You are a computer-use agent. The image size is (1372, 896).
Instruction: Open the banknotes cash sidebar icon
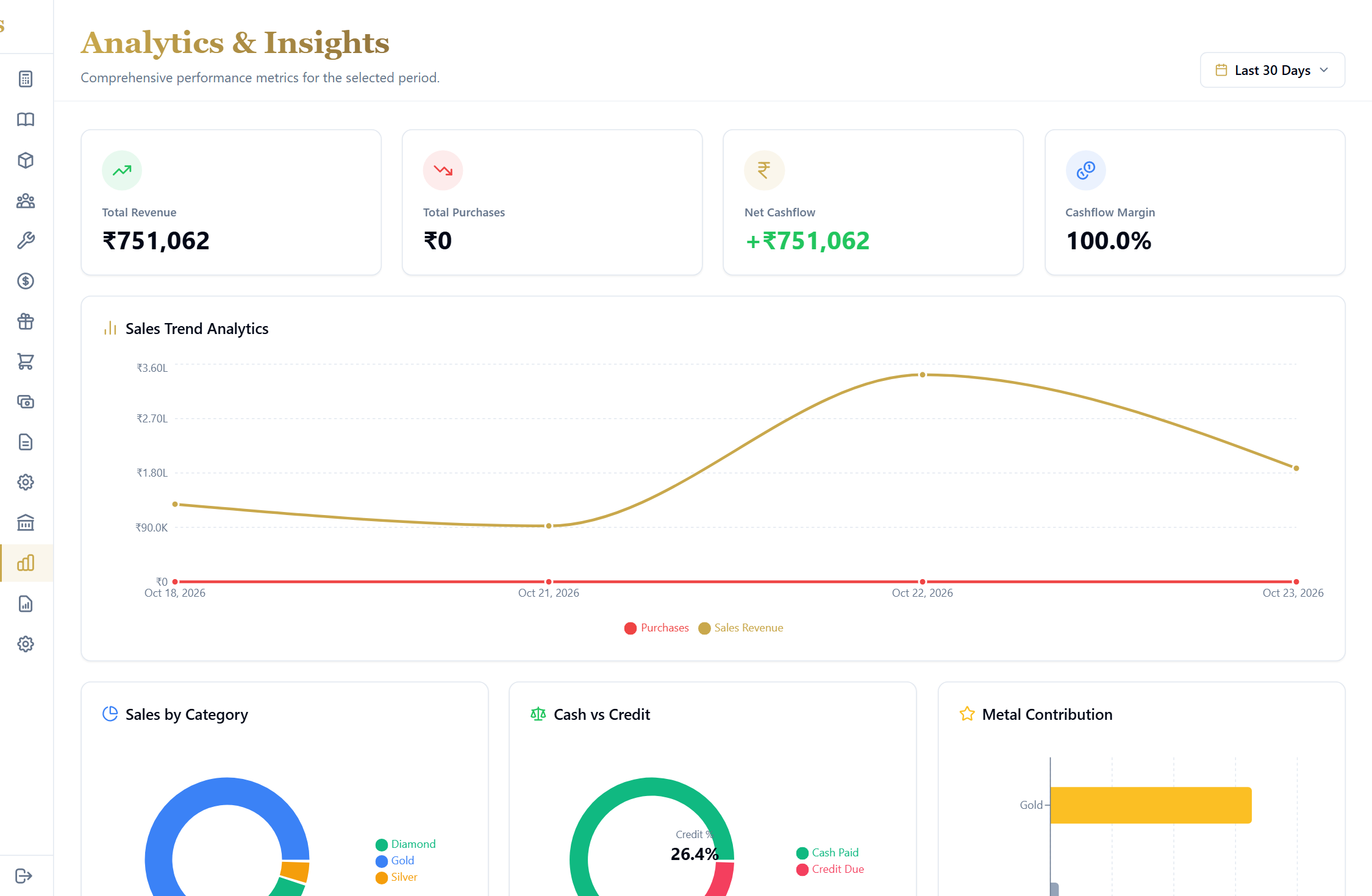(x=26, y=402)
